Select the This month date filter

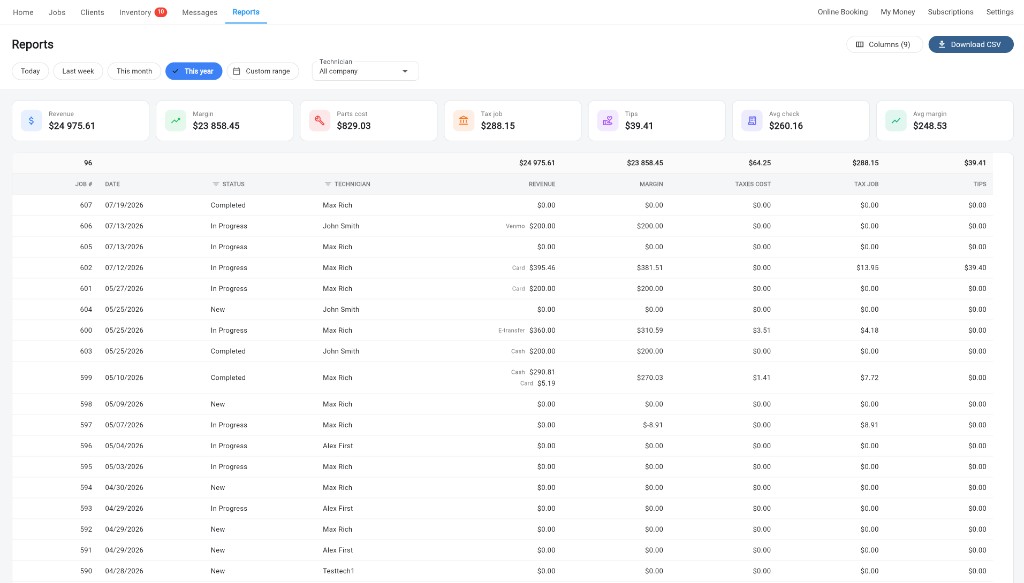[x=134, y=71]
